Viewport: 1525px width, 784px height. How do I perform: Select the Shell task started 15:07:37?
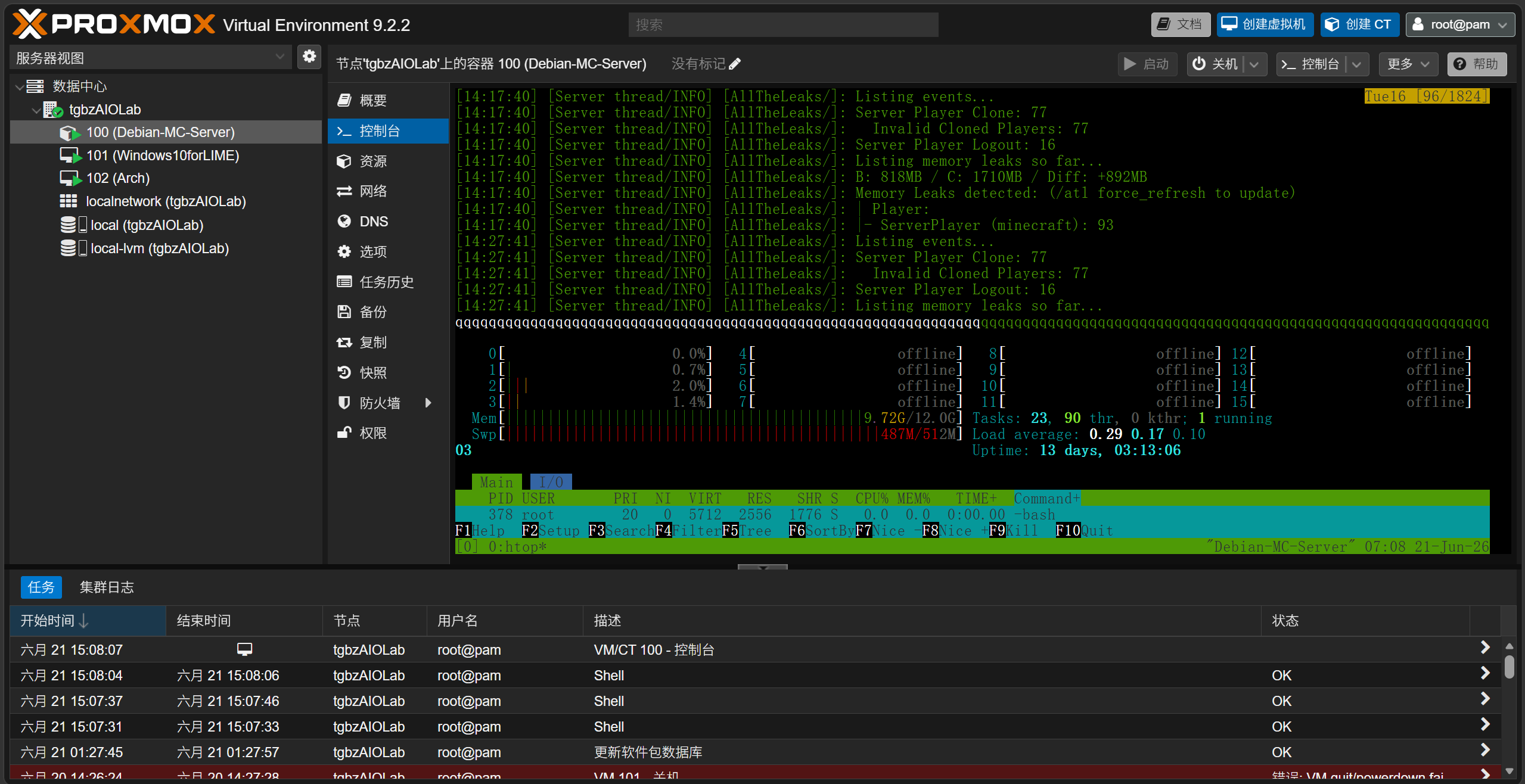(754, 701)
